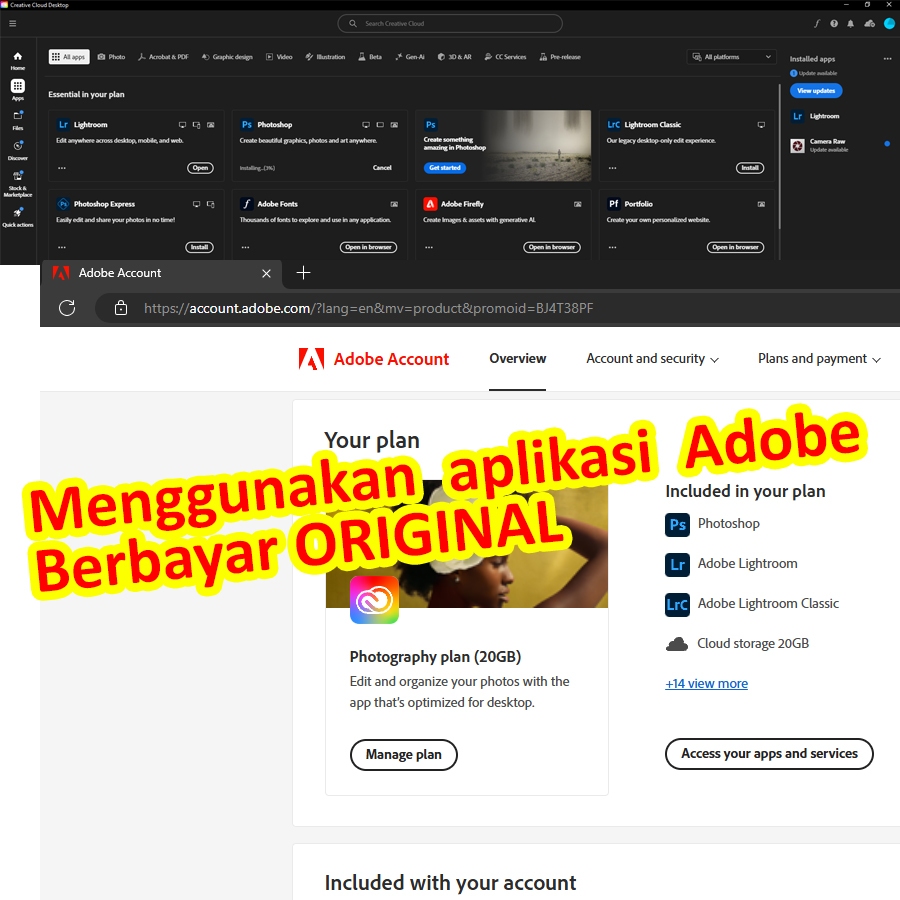
Task: Open Portfolio in browser
Action: tap(735, 247)
